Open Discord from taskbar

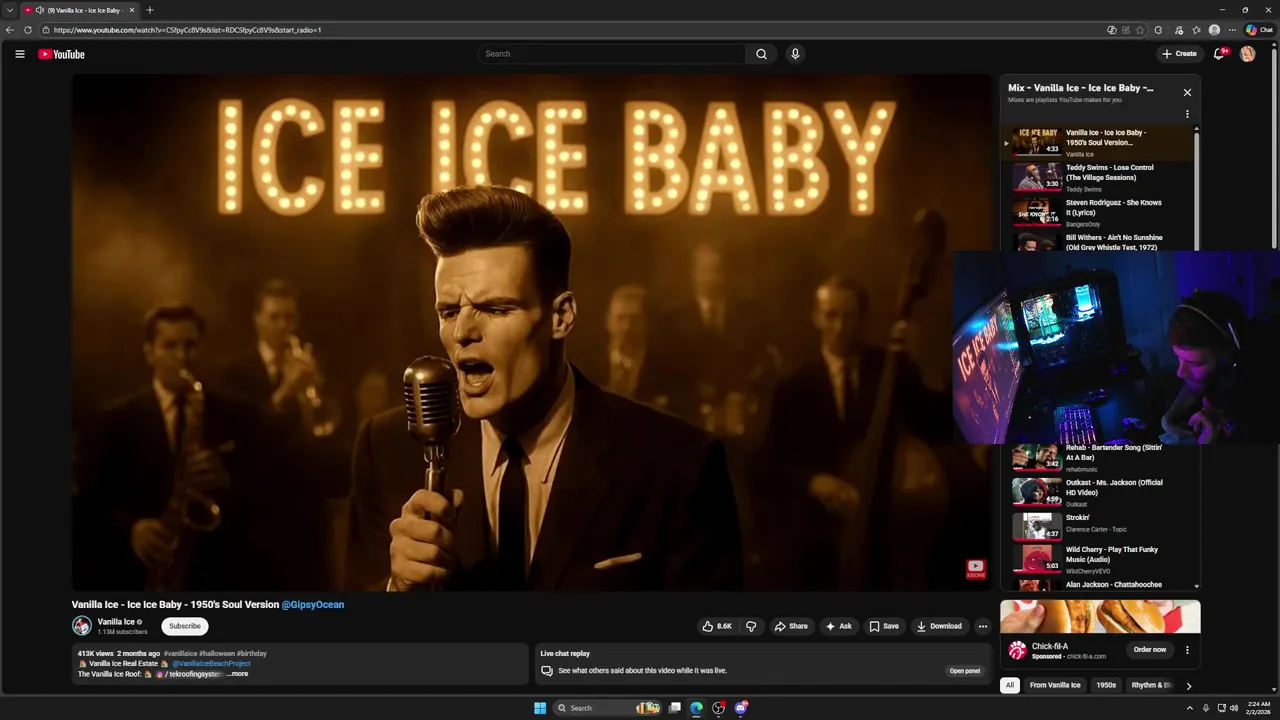[x=741, y=708]
